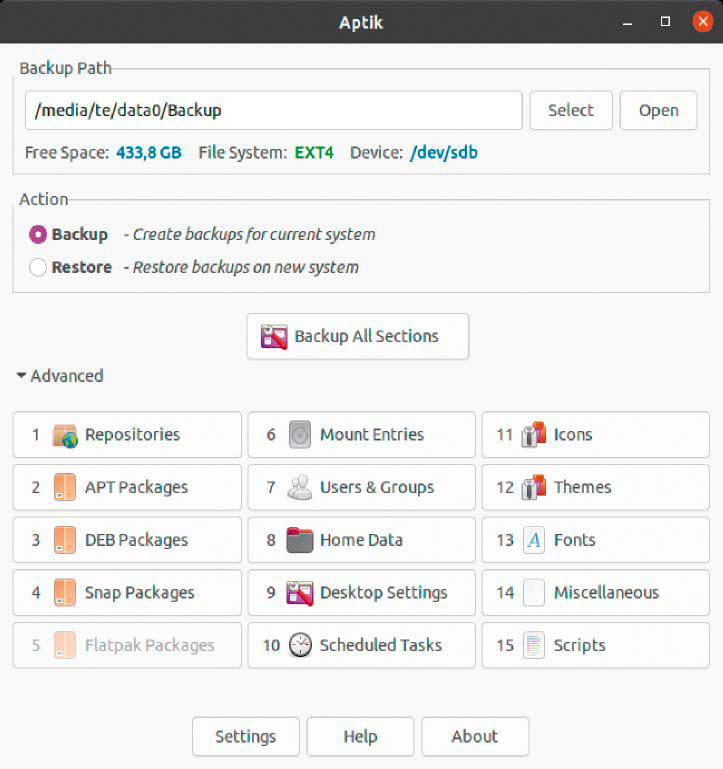Image resolution: width=723 pixels, height=769 pixels.
Task: Click the EXT4 file system value
Action: coord(314,153)
